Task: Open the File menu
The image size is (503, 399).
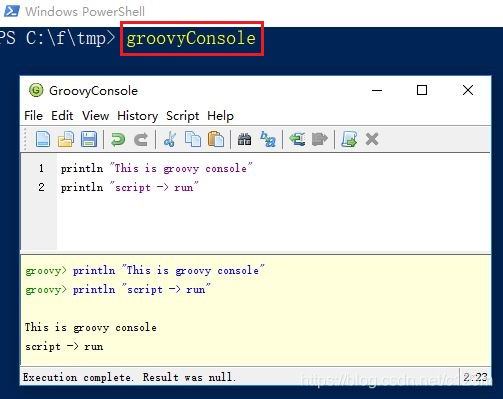Action: click(x=33, y=116)
